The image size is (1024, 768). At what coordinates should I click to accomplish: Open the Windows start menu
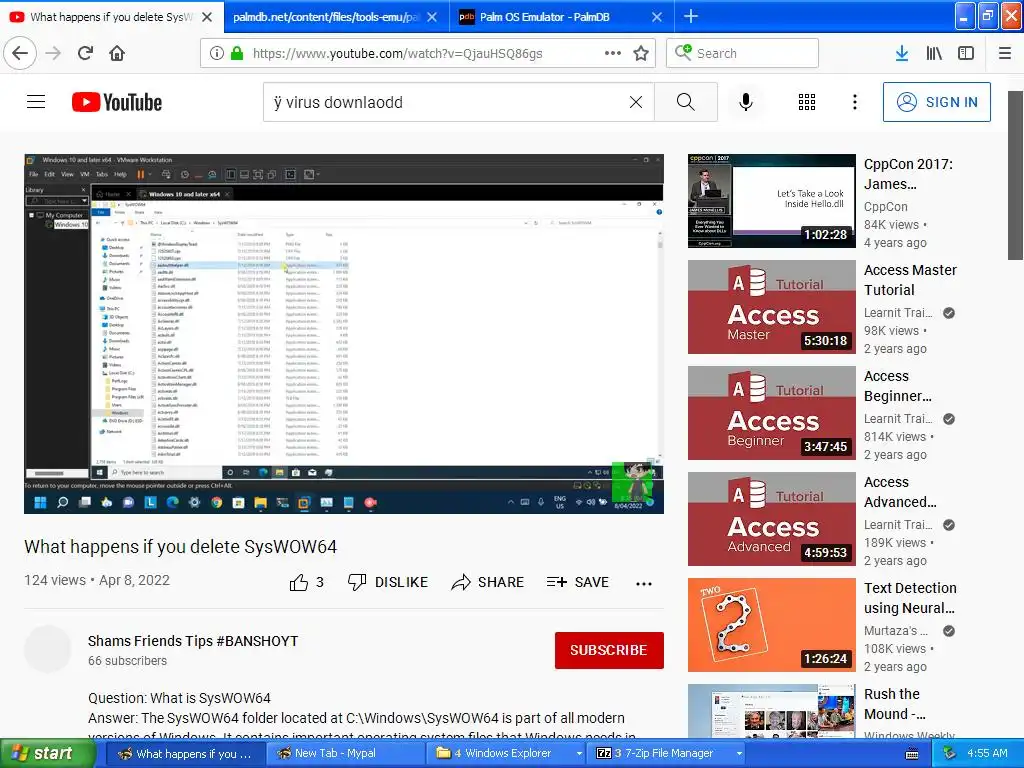click(47, 754)
